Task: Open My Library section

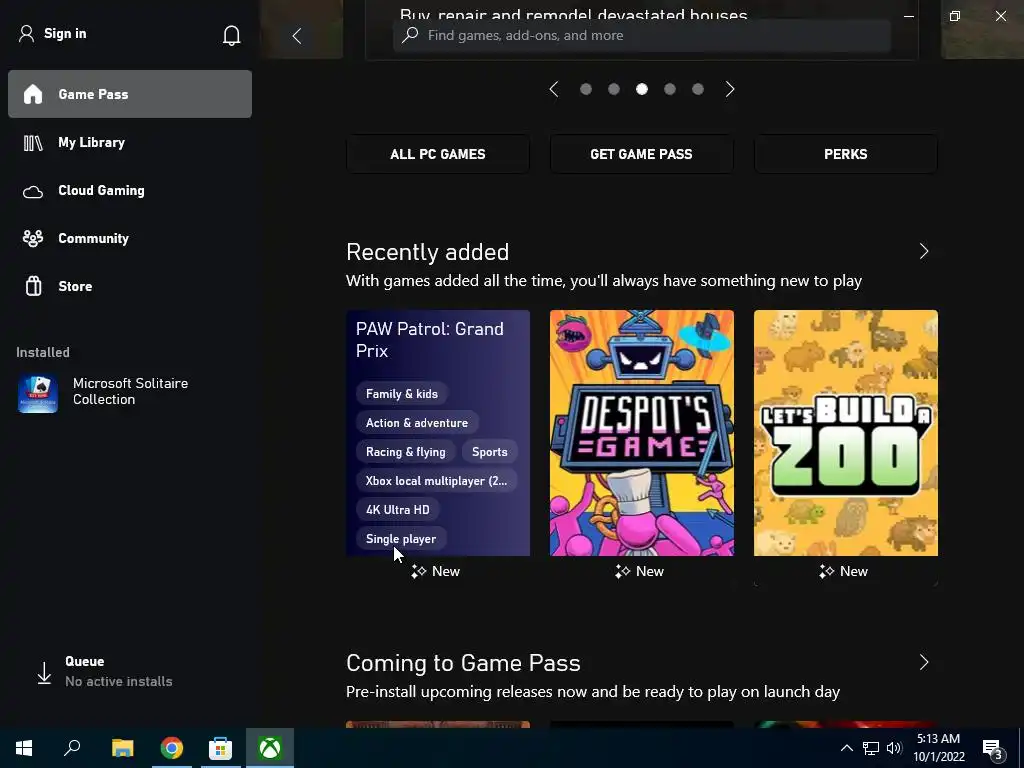Action: (x=130, y=142)
